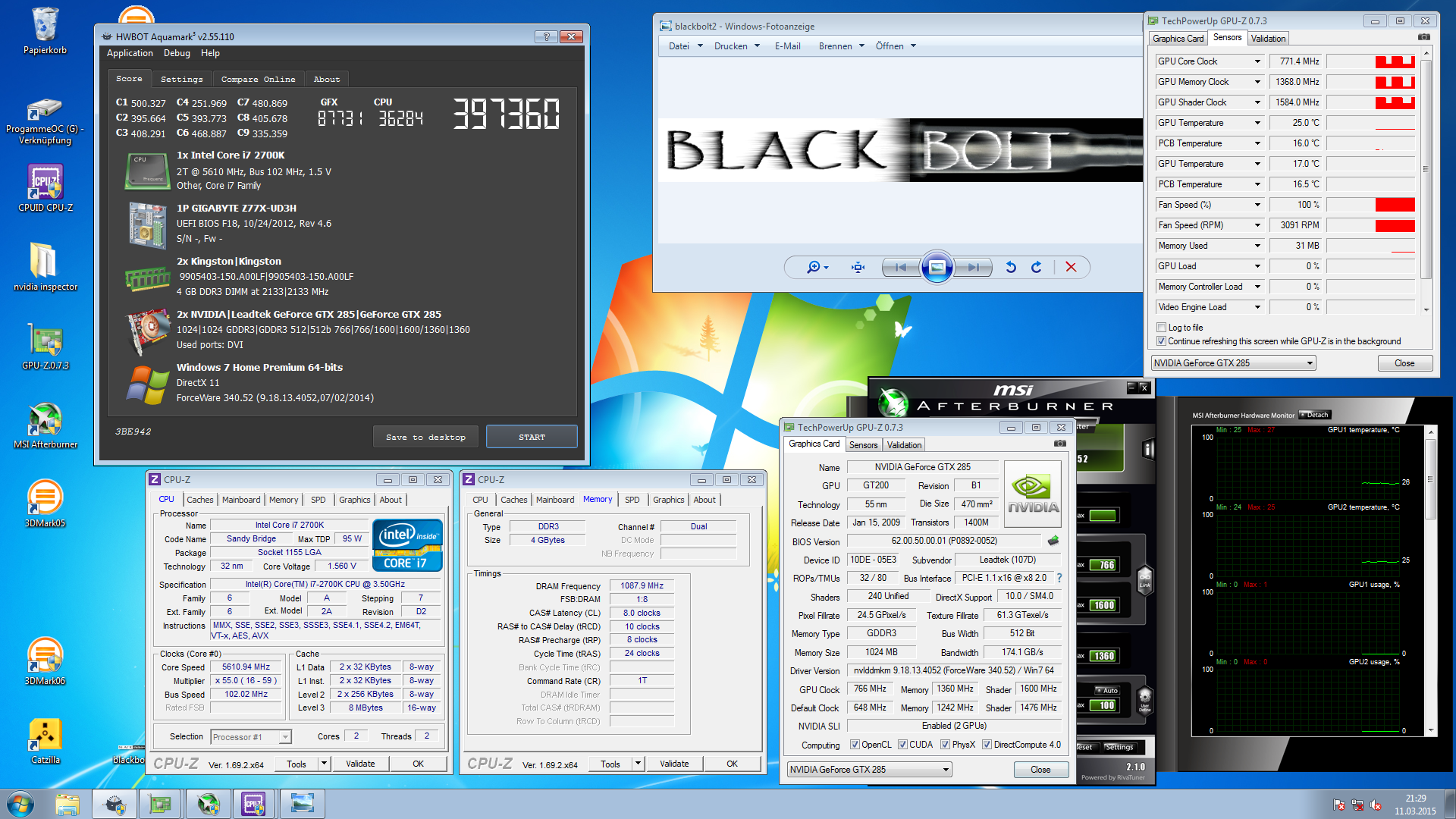This screenshot has width=1456, height=819.
Task: Open the Mainboard tab in the left CPU-Z window
Action: click(240, 500)
